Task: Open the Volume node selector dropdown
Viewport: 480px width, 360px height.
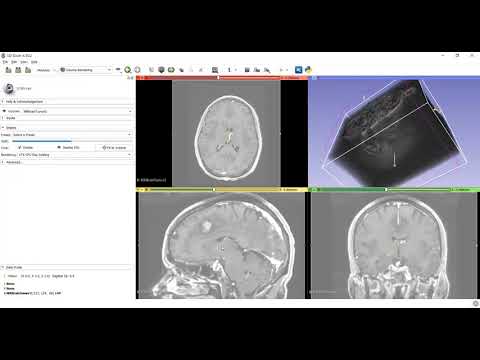Action: tap(77, 111)
